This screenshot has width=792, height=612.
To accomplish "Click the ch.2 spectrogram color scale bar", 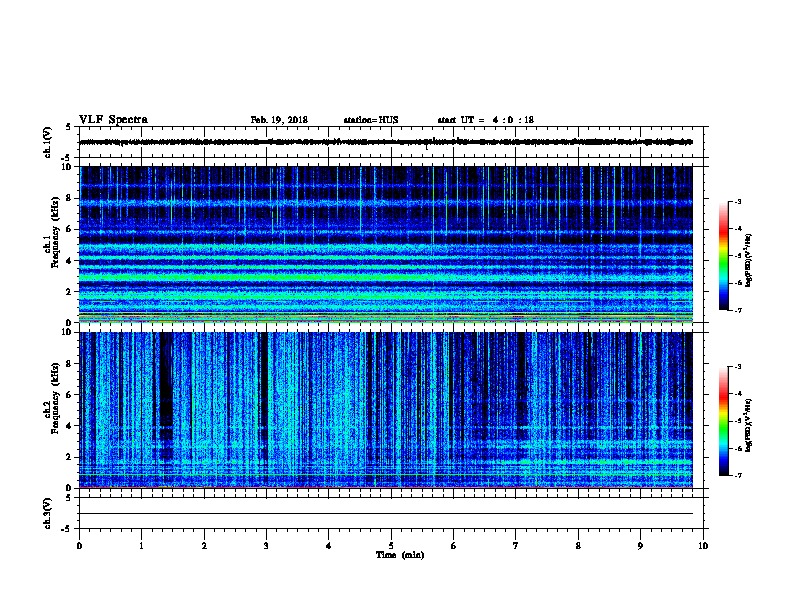I will pos(724,421).
